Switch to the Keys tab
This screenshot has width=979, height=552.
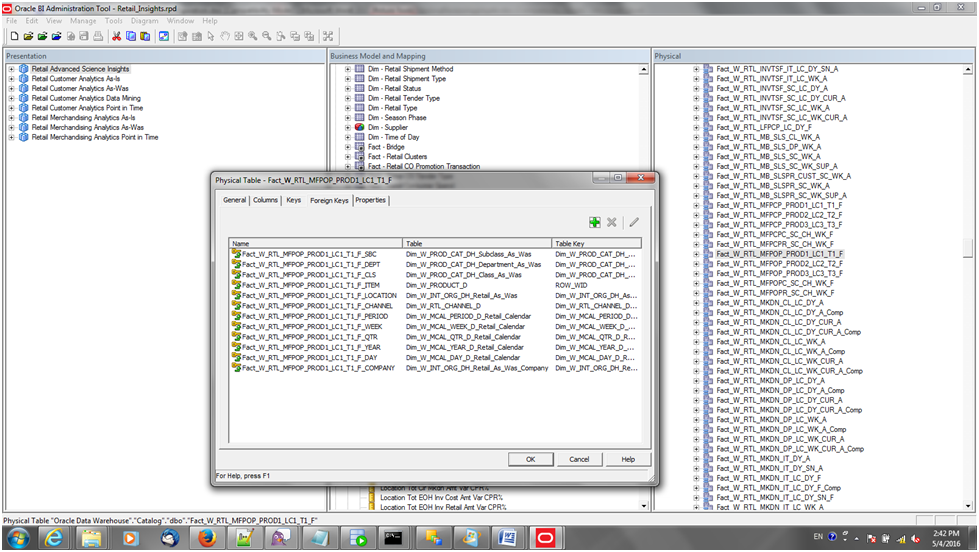tap(293, 200)
